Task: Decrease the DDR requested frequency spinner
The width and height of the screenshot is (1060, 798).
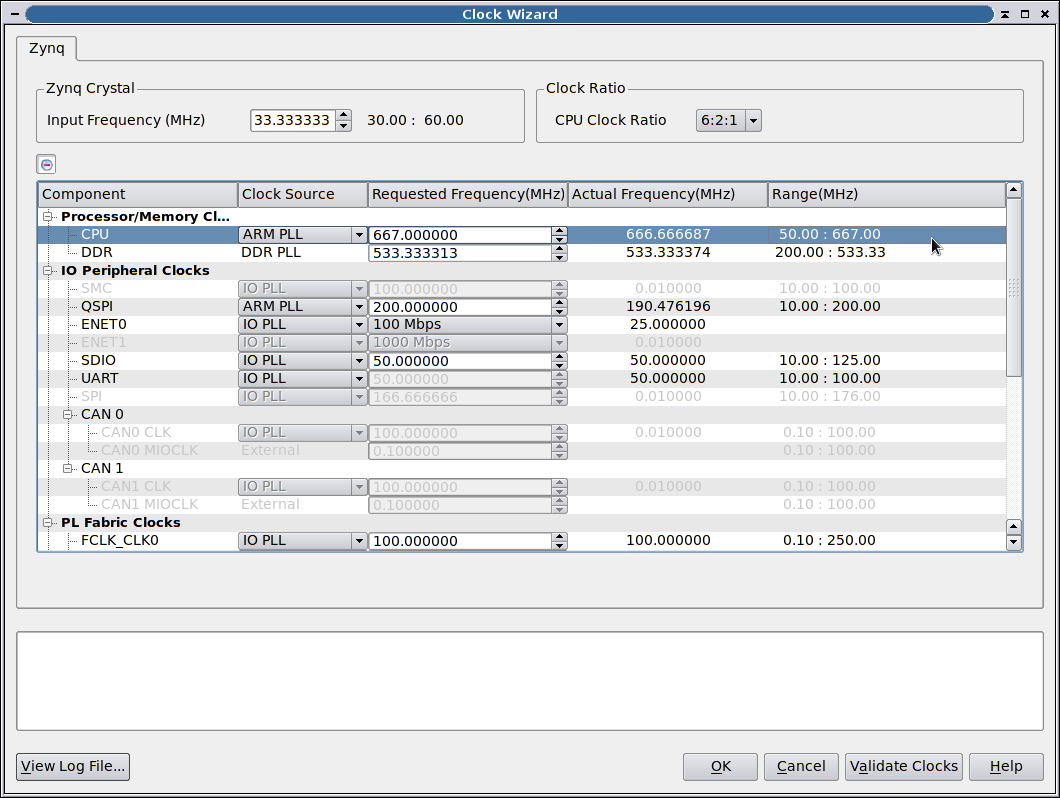Action: 559,257
